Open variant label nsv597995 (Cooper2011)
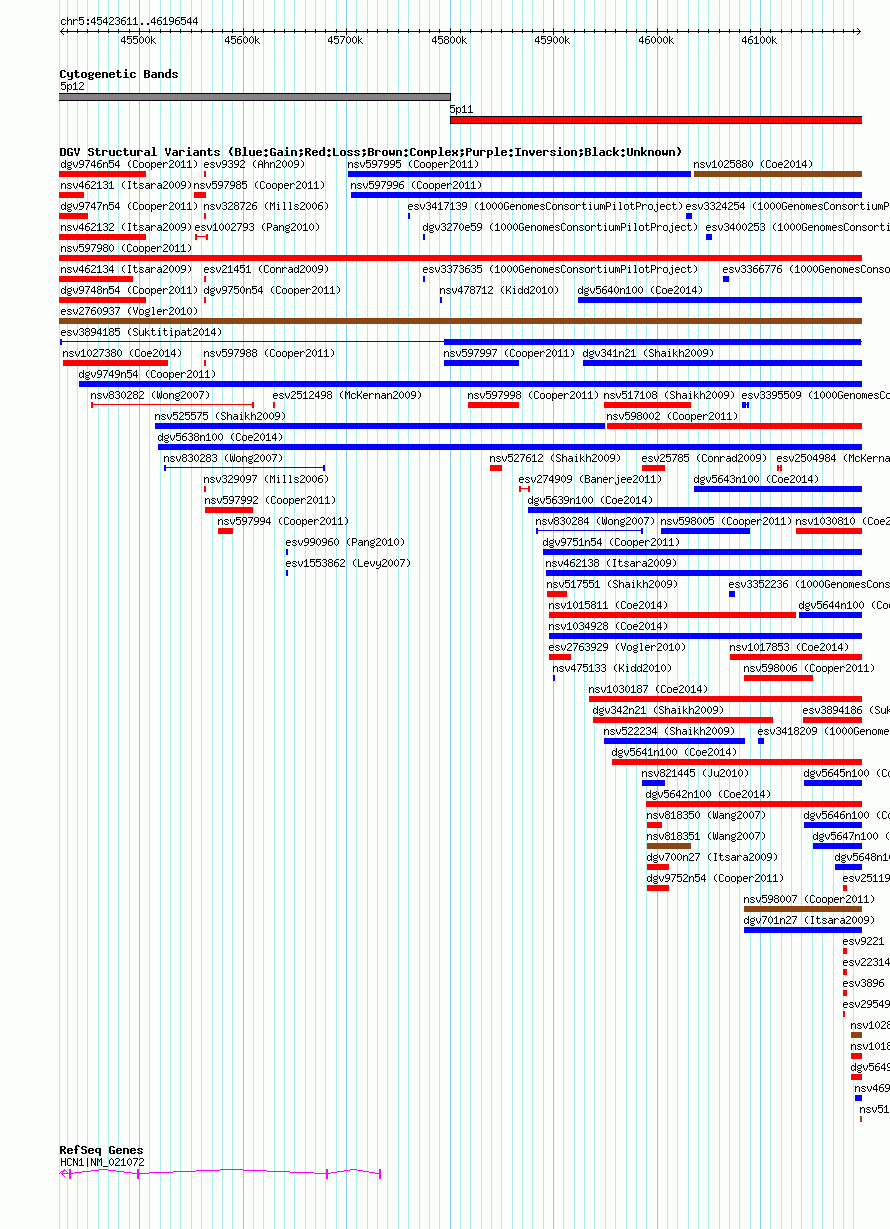Viewport: 890px width, 1229px height. [414, 164]
